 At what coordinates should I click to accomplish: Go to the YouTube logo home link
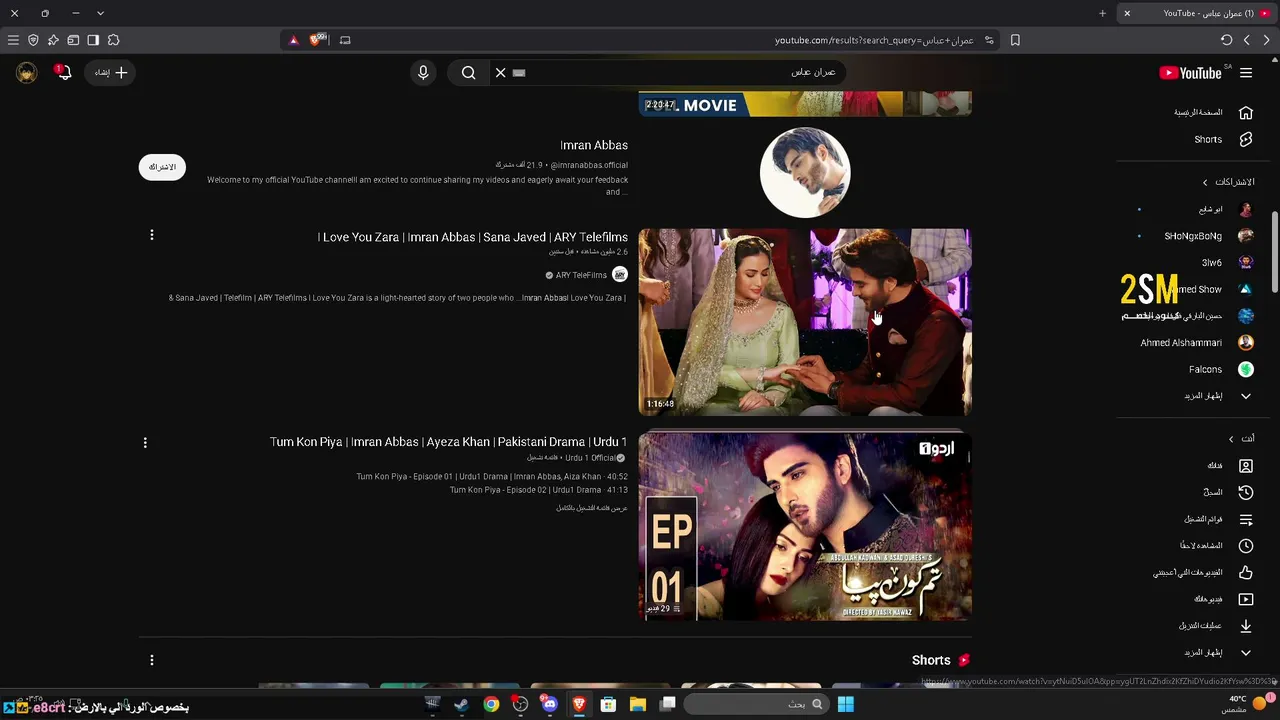(1190, 73)
